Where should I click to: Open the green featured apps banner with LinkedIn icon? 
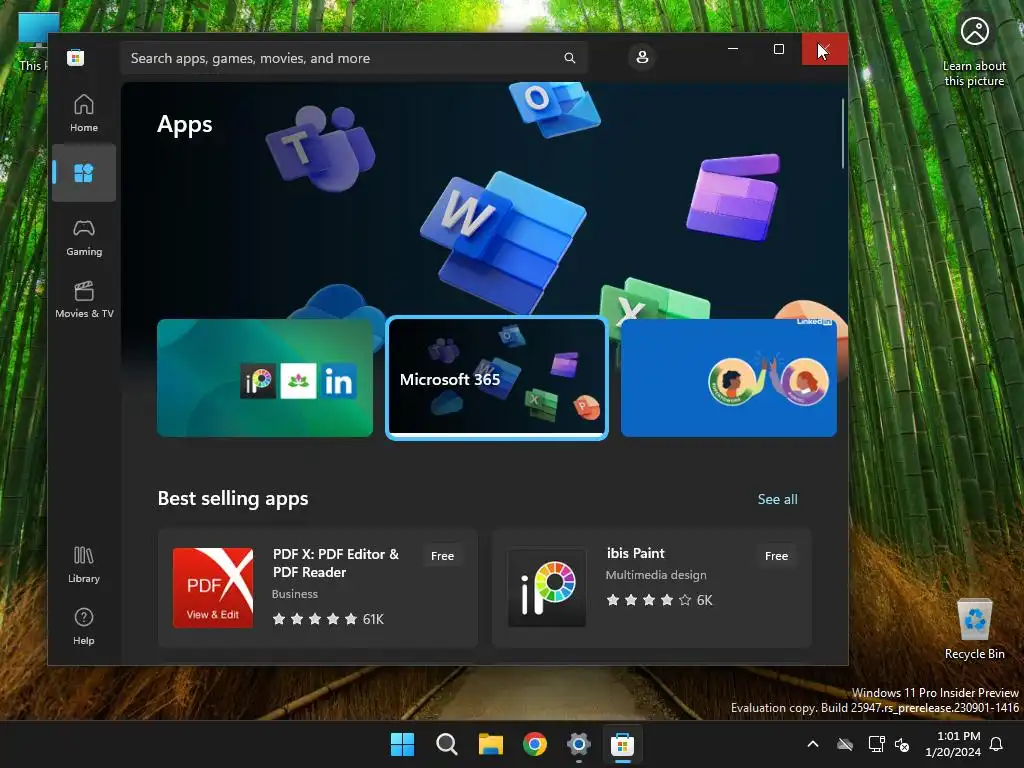pyautogui.click(x=264, y=378)
